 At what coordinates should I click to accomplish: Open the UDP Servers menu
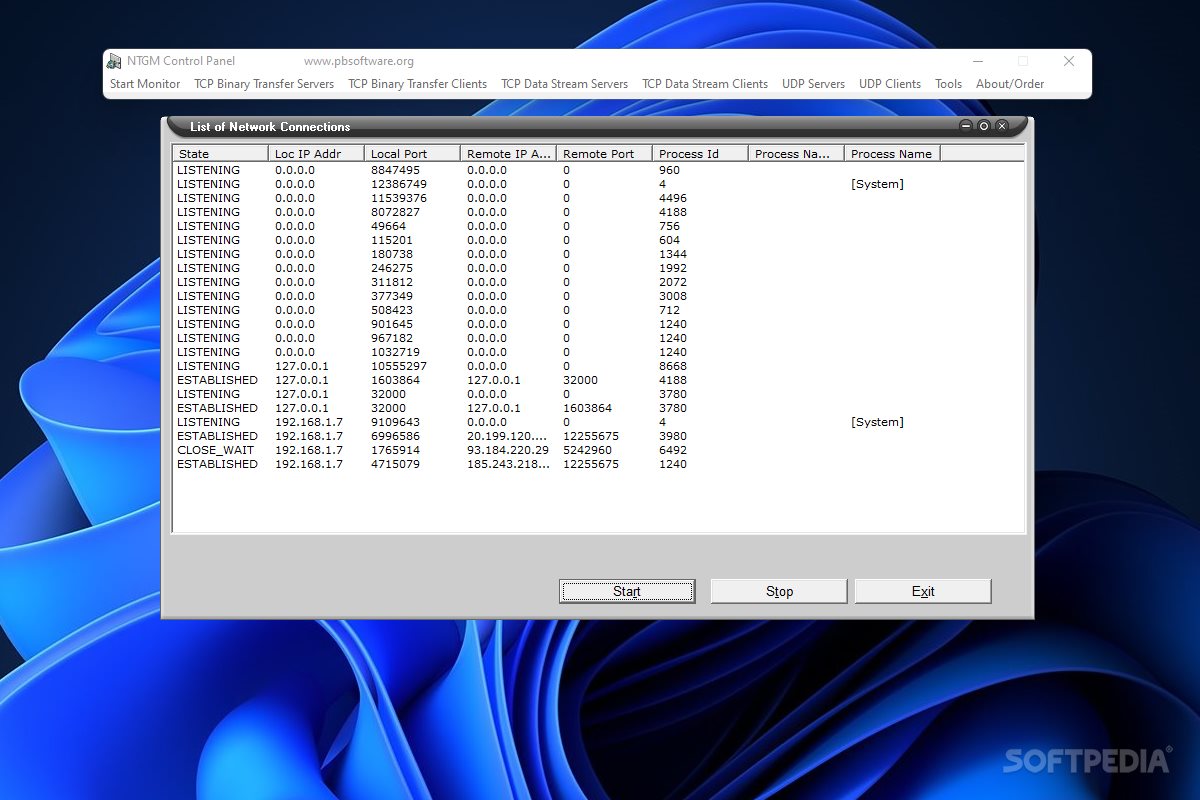tap(813, 84)
